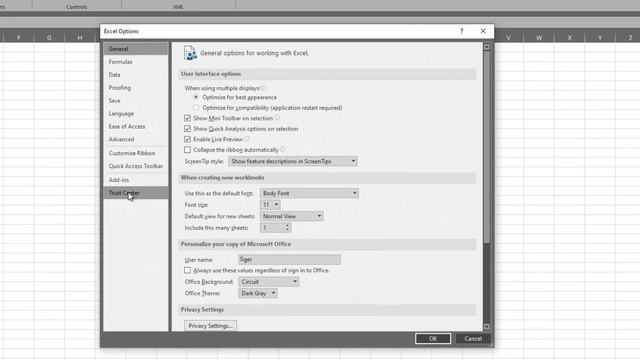Open the default font dropdown
640x360 pixels.
pyautogui.click(x=309, y=193)
